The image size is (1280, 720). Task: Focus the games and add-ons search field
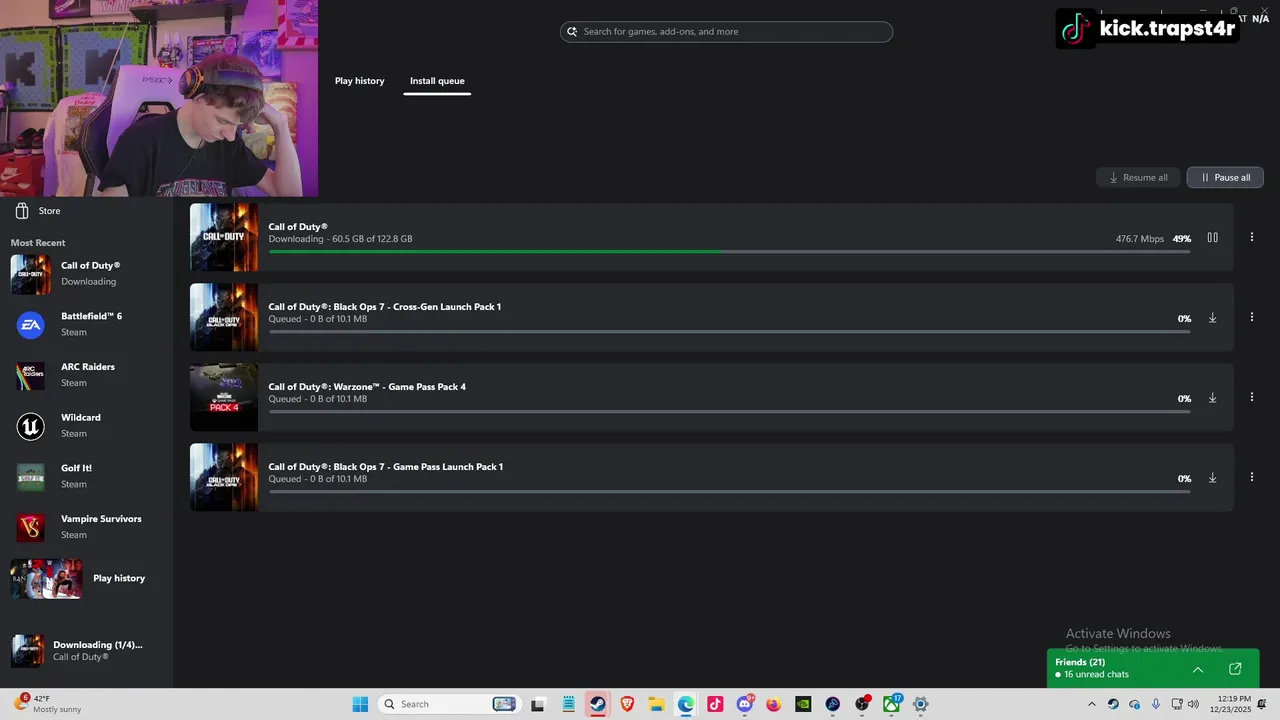[x=726, y=32]
